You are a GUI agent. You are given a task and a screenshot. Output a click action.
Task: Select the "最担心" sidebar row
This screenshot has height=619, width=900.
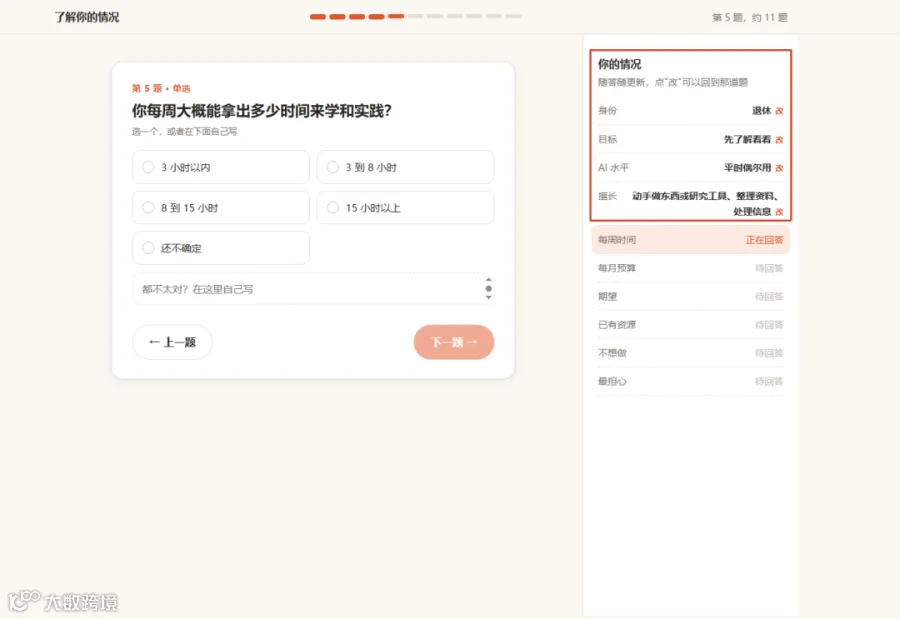click(690, 381)
